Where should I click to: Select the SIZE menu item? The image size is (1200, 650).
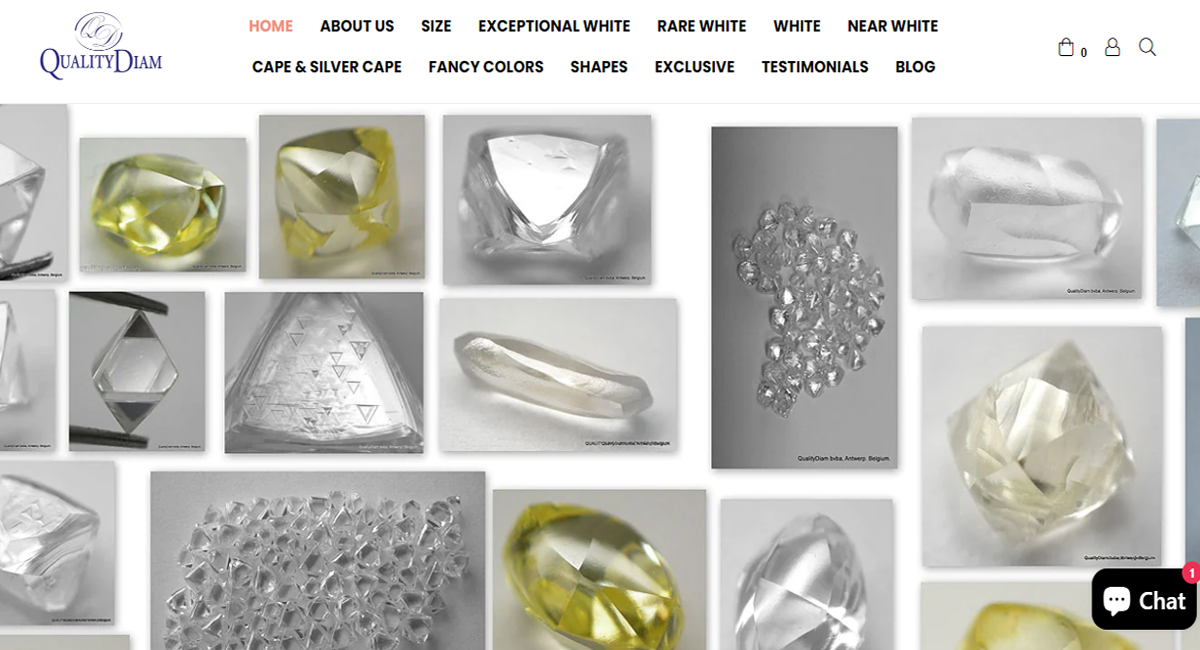coord(436,26)
